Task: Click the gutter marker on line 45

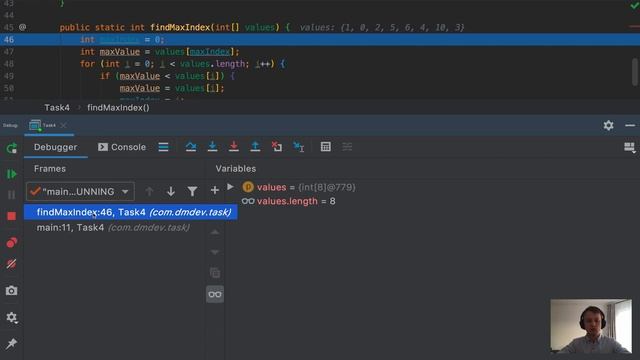Action: coord(22,27)
